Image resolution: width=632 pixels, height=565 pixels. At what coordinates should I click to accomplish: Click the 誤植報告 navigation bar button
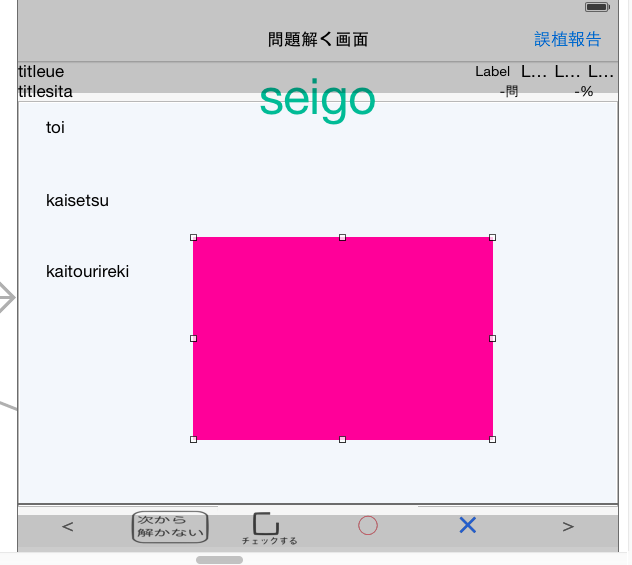point(568,39)
